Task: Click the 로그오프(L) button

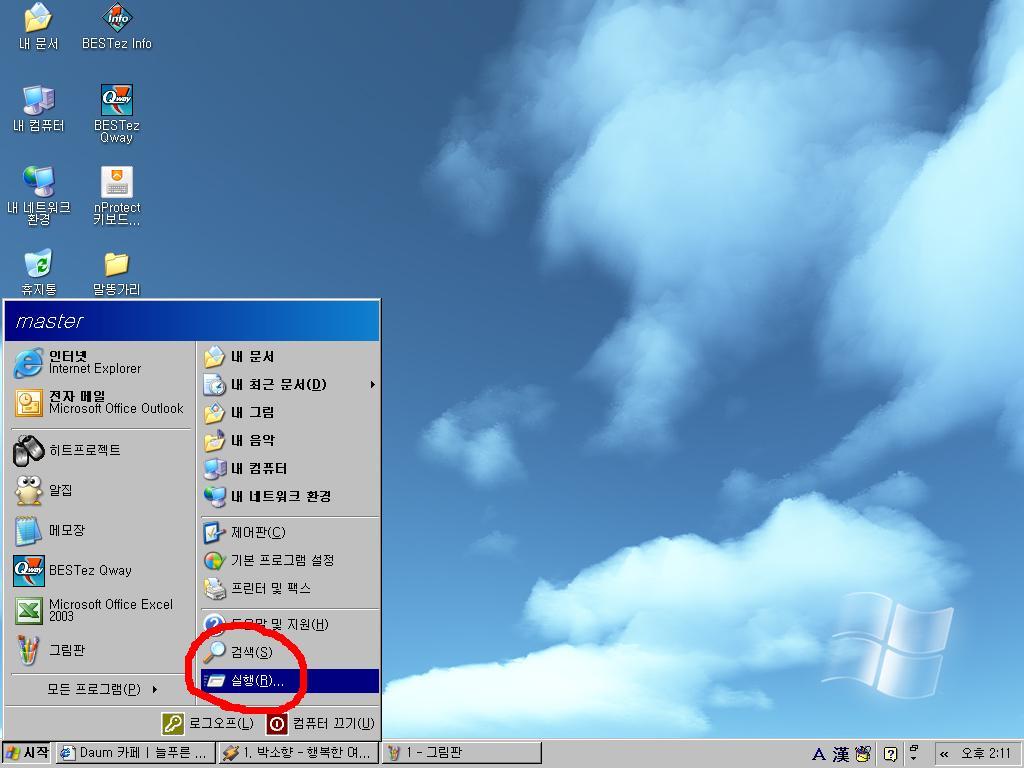Action: tap(208, 723)
